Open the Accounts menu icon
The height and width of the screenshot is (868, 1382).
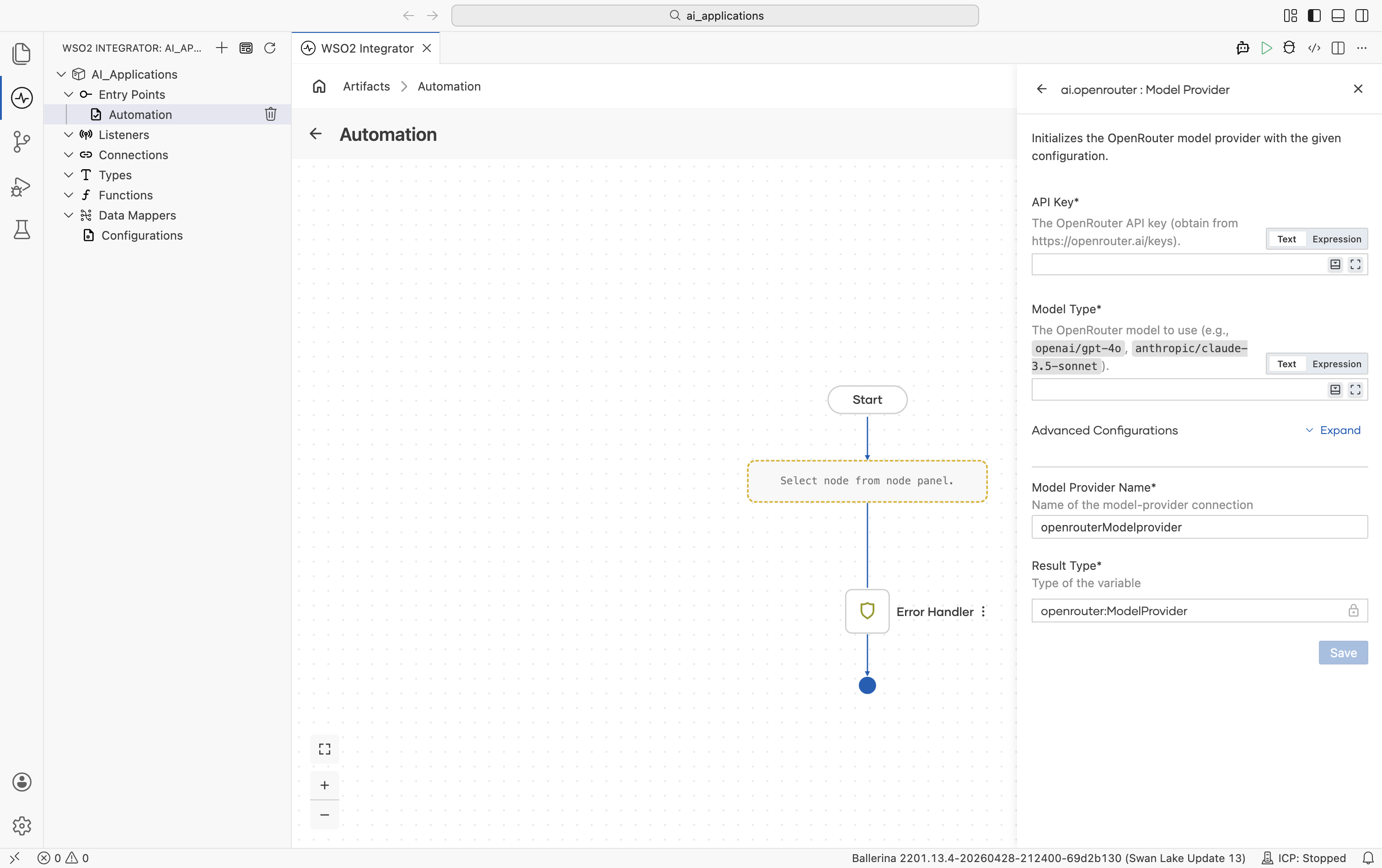tap(22, 782)
